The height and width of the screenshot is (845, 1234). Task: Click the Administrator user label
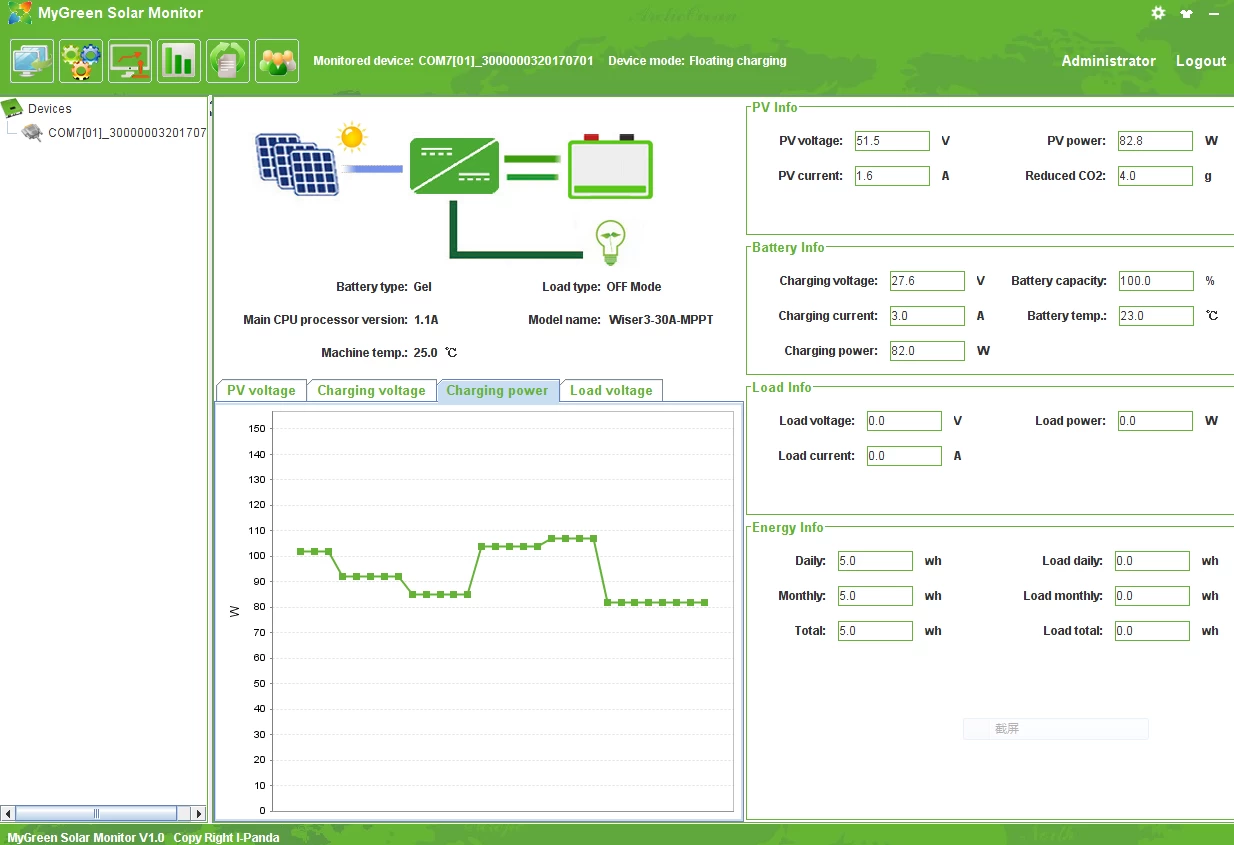1108,61
